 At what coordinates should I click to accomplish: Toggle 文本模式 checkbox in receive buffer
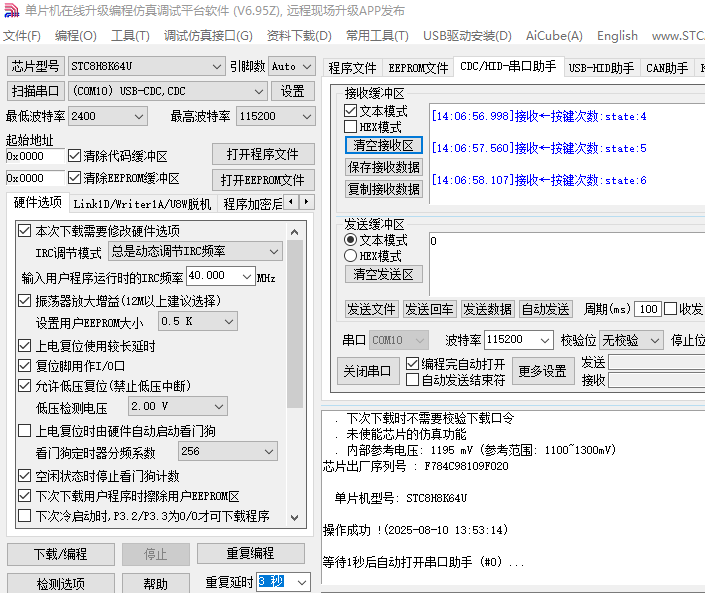[x=350, y=111]
